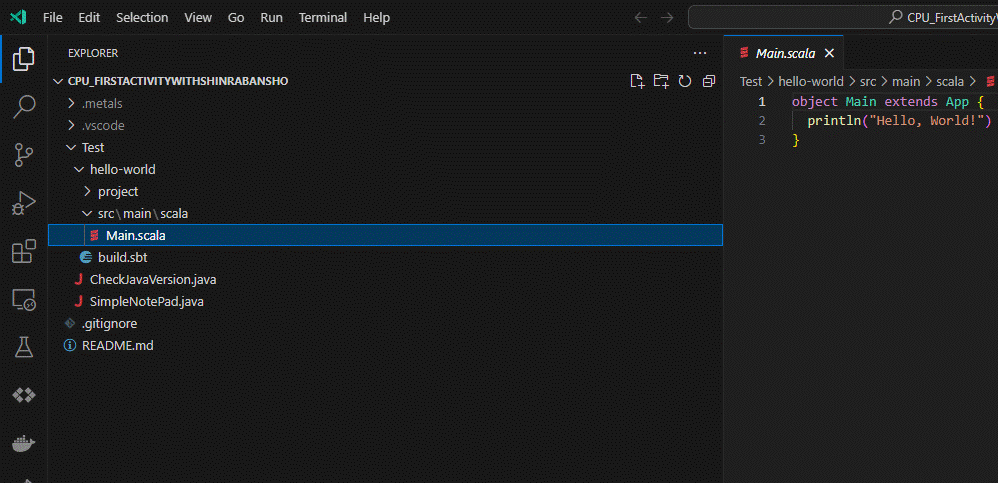Open the Terminal menu
The height and width of the screenshot is (483, 998).
click(323, 18)
